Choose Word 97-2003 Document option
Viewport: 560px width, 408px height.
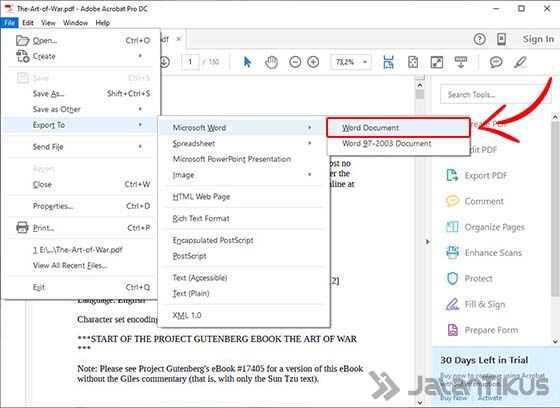398,143
